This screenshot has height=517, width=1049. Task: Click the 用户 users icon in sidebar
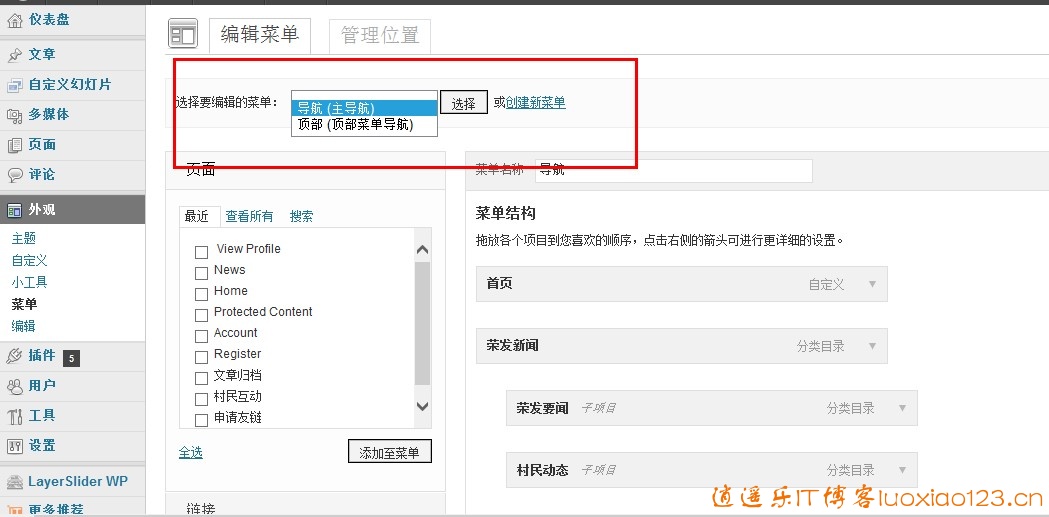(15, 386)
